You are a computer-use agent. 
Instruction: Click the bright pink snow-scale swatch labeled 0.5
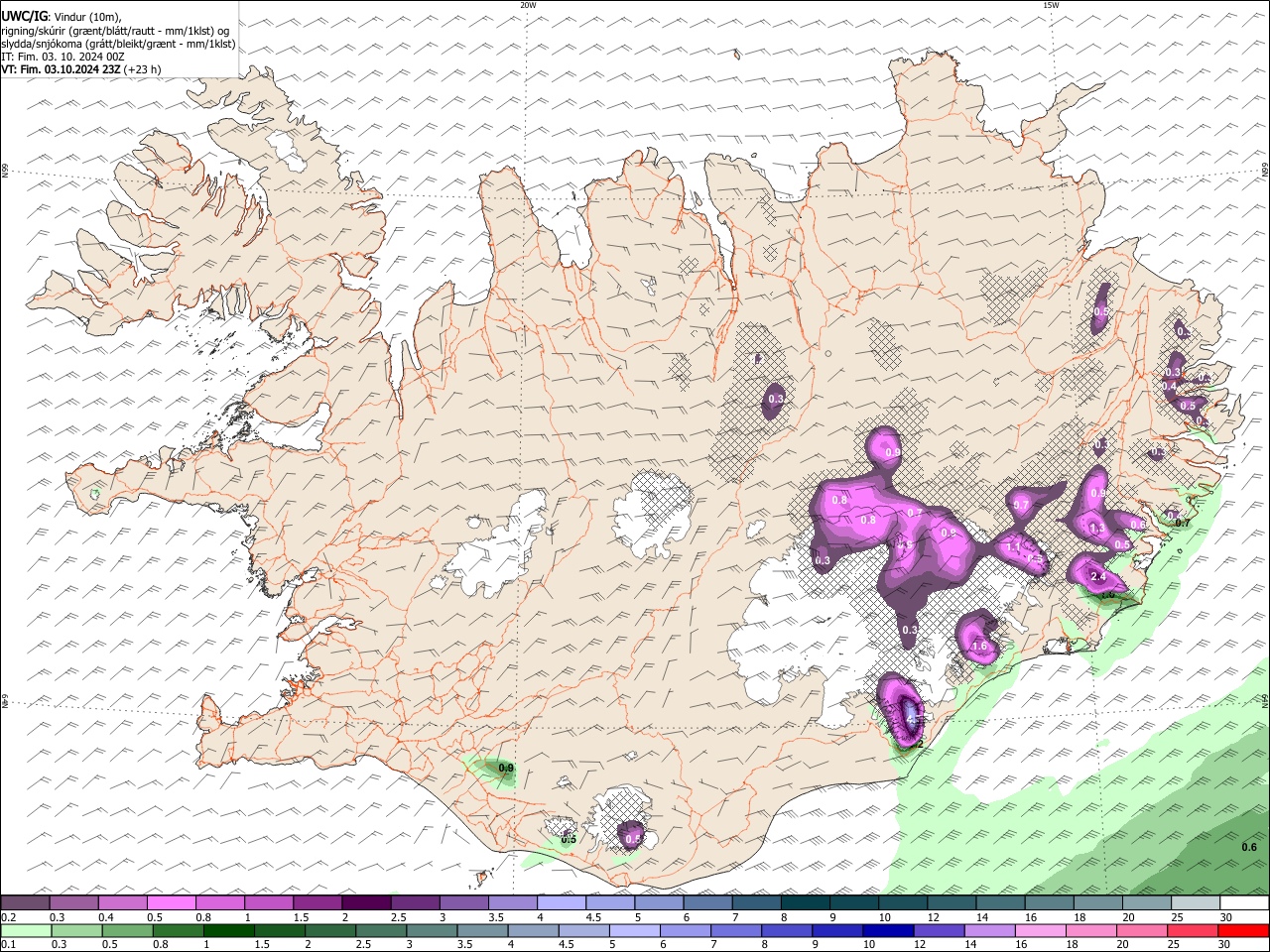coord(171,903)
